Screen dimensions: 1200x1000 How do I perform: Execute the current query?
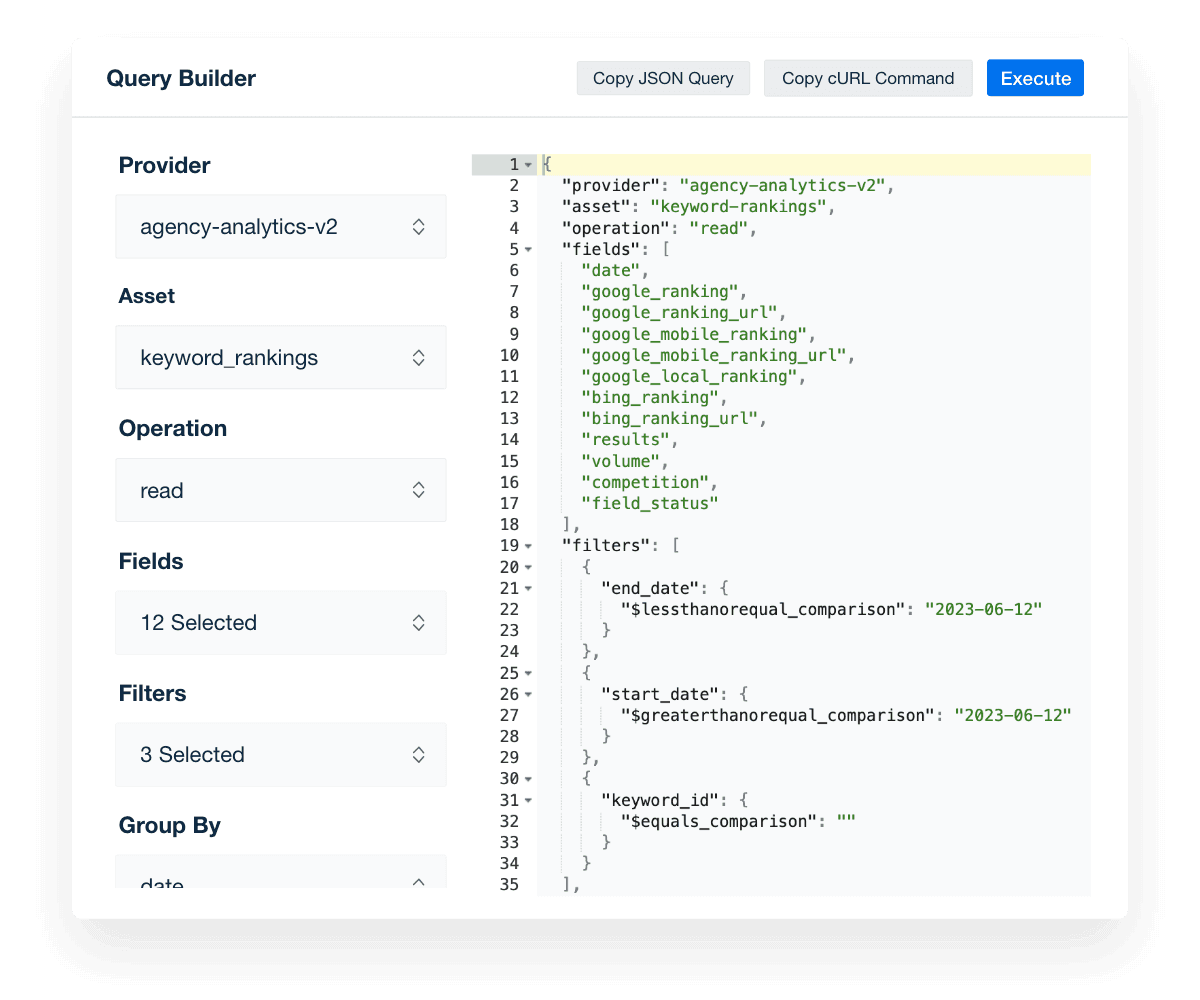click(1035, 78)
